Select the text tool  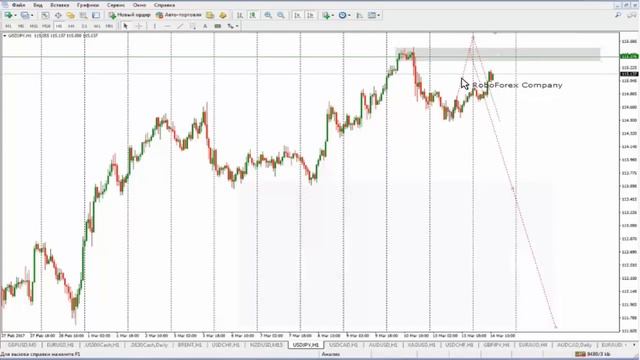coord(205,26)
